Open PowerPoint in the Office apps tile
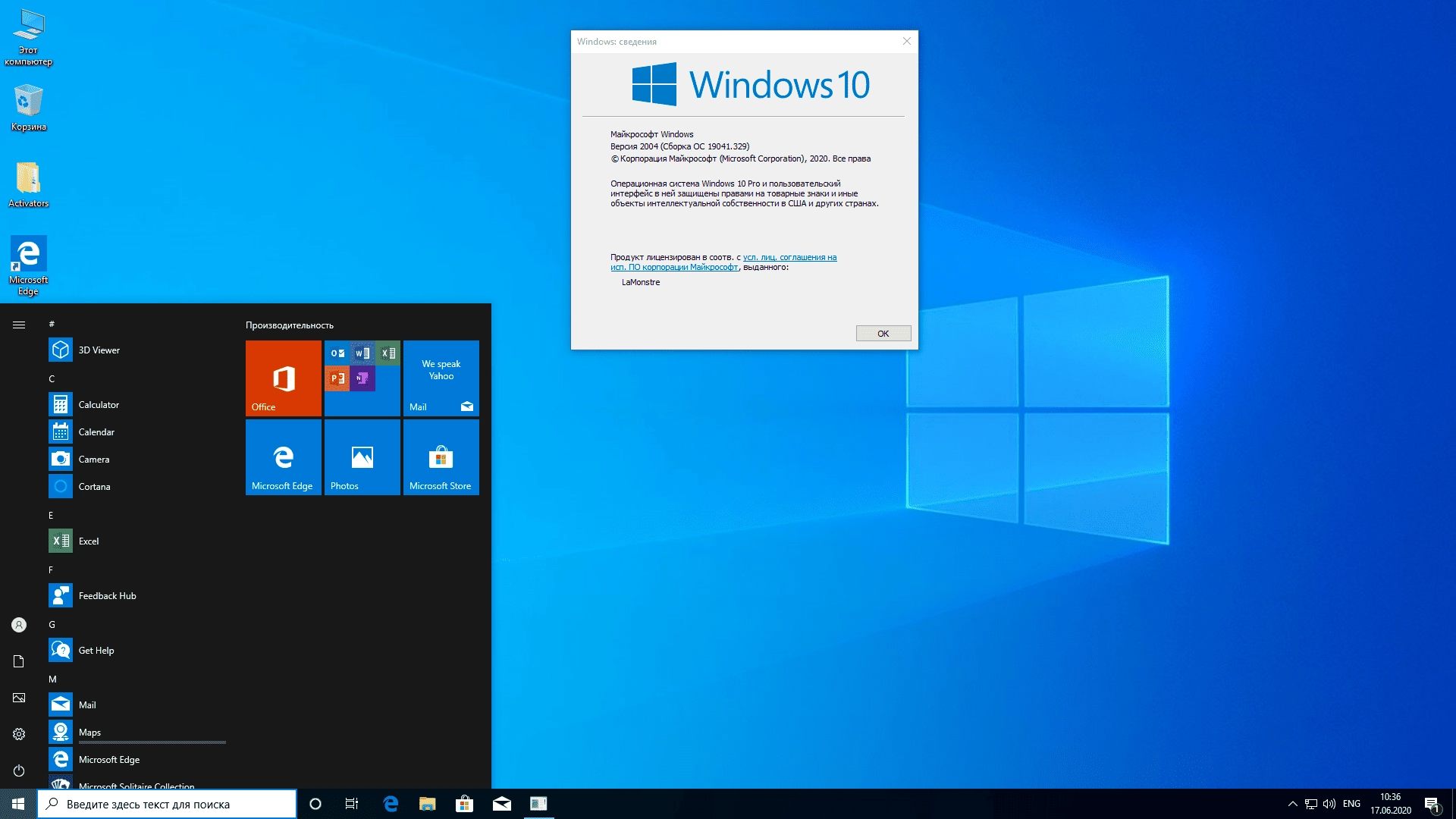 (x=337, y=378)
